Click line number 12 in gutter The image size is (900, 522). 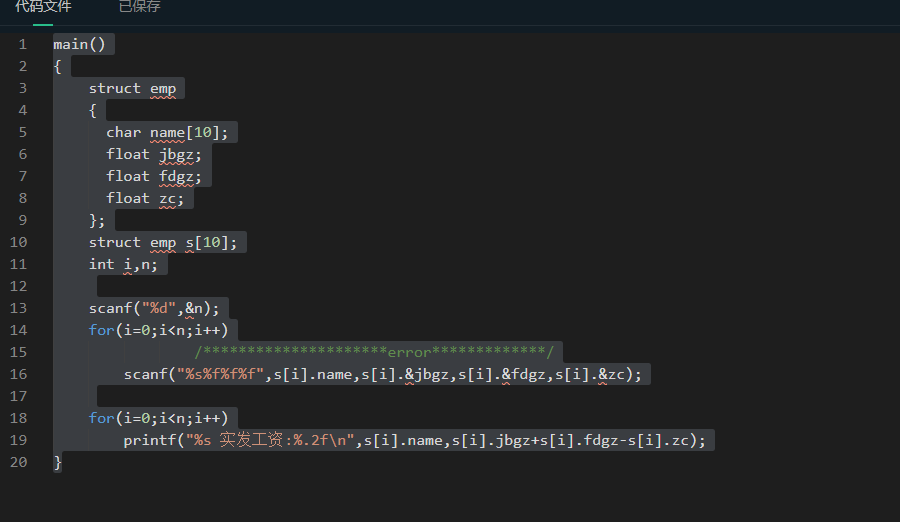[18, 287]
